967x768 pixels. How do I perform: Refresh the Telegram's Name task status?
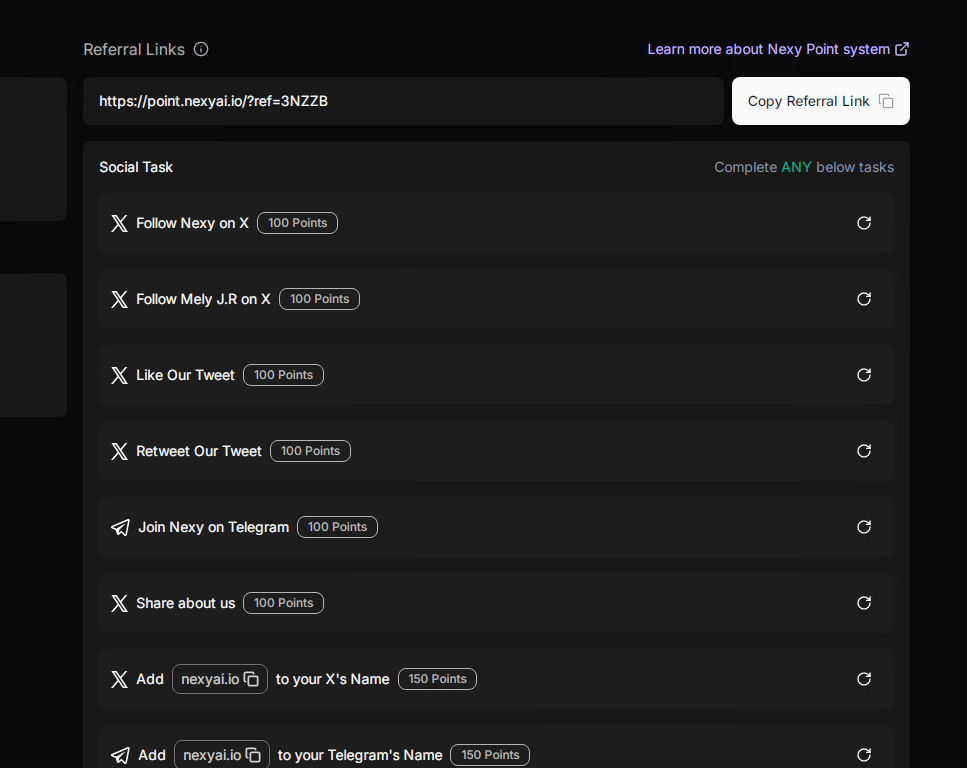[x=864, y=755]
